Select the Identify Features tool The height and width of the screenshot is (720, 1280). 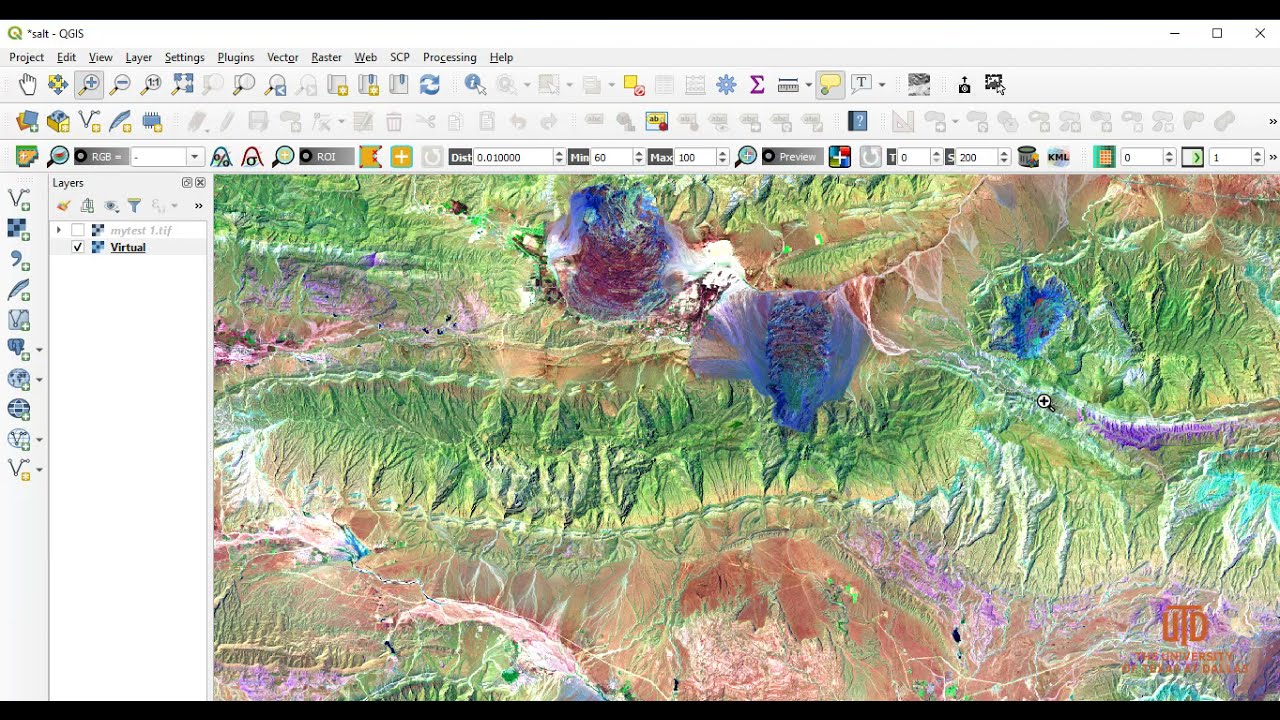[475, 85]
